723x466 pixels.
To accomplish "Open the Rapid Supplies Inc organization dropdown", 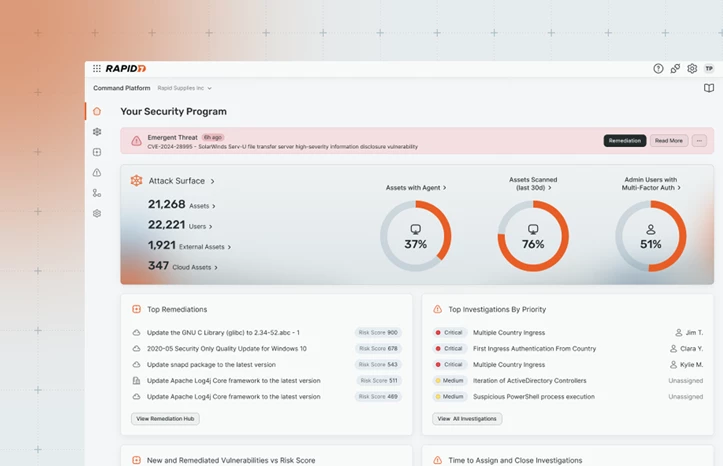I will [x=185, y=88].
